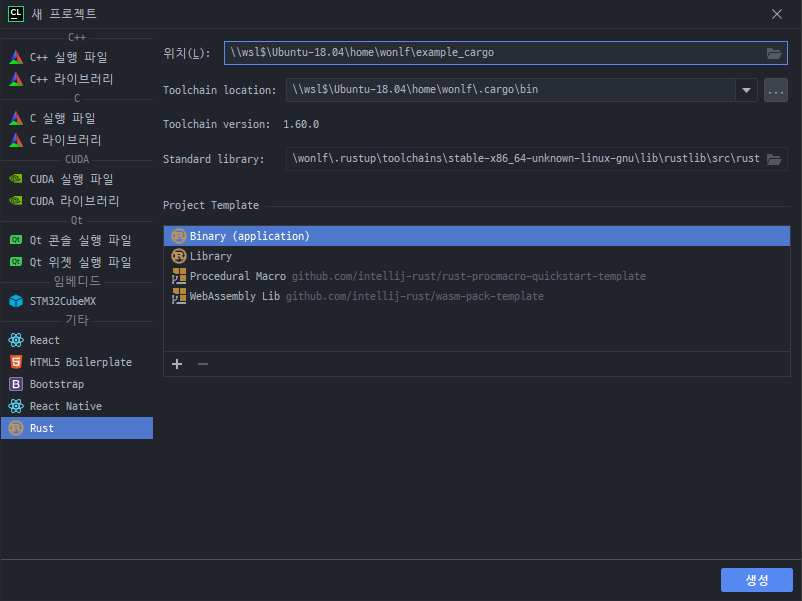Select C++ 실행 파일 project type
Image resolution: width=802 pixels, height=601 pixels.
click(77, 57)
